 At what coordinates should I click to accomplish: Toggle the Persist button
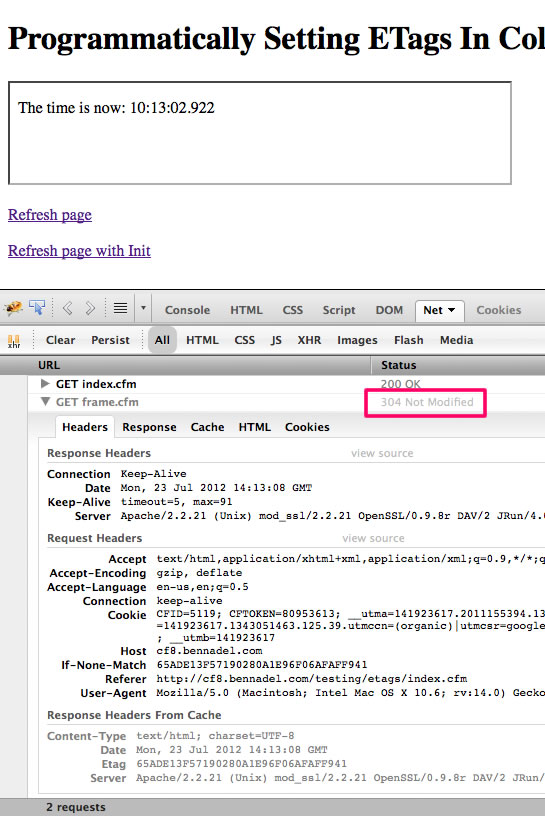coord(110,340)
